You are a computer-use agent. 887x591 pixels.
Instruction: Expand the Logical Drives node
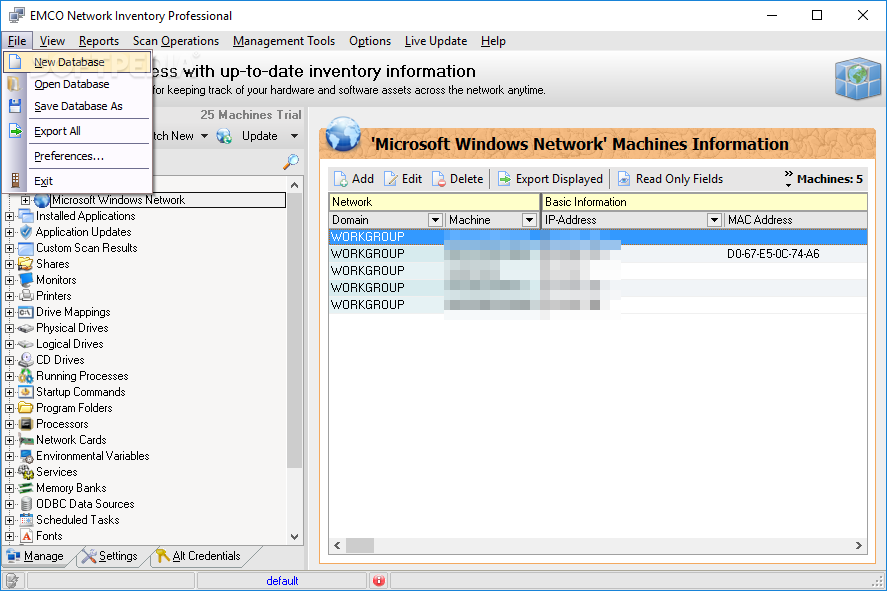(x=10, y=344)
